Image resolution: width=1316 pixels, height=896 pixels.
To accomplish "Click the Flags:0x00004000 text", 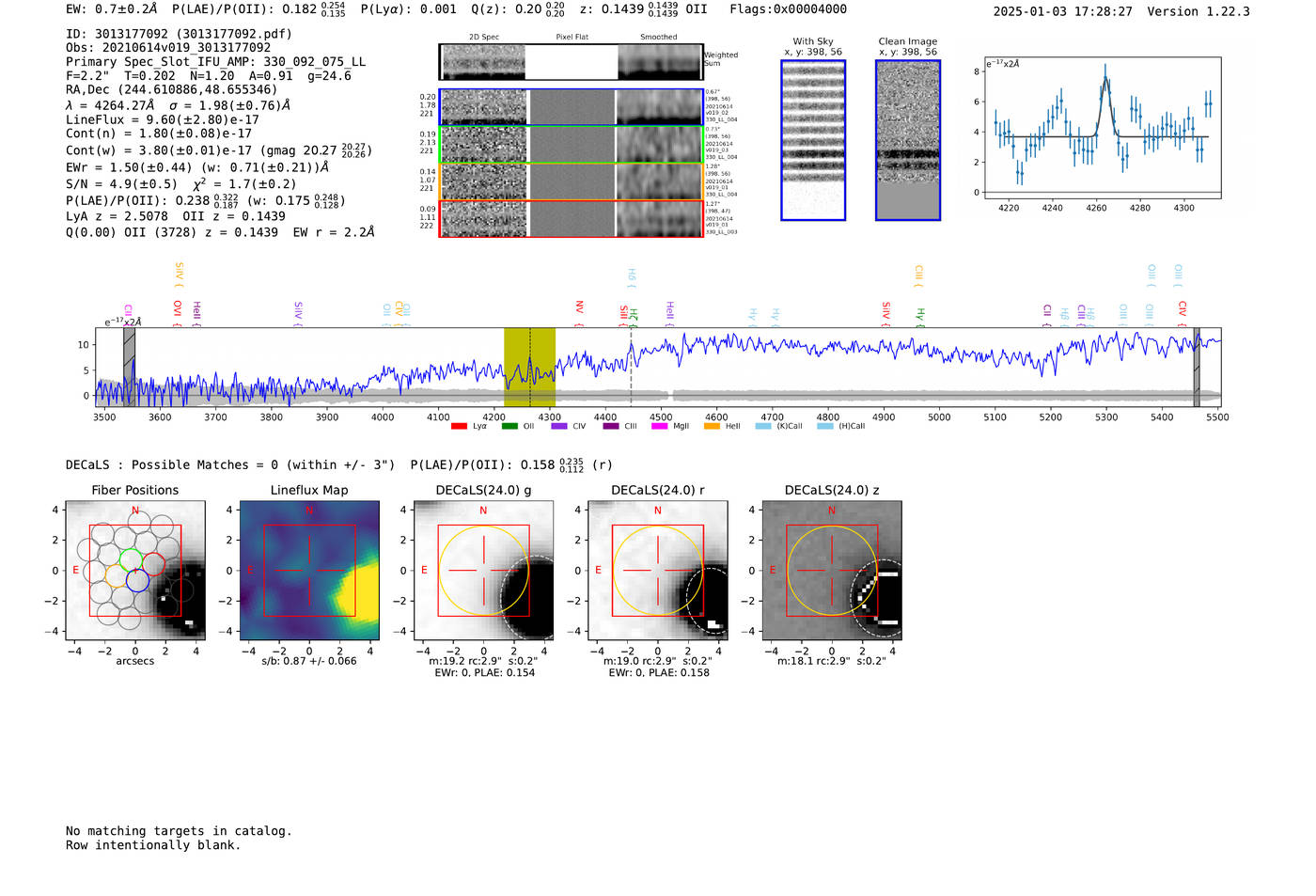I will click(788, 9).
